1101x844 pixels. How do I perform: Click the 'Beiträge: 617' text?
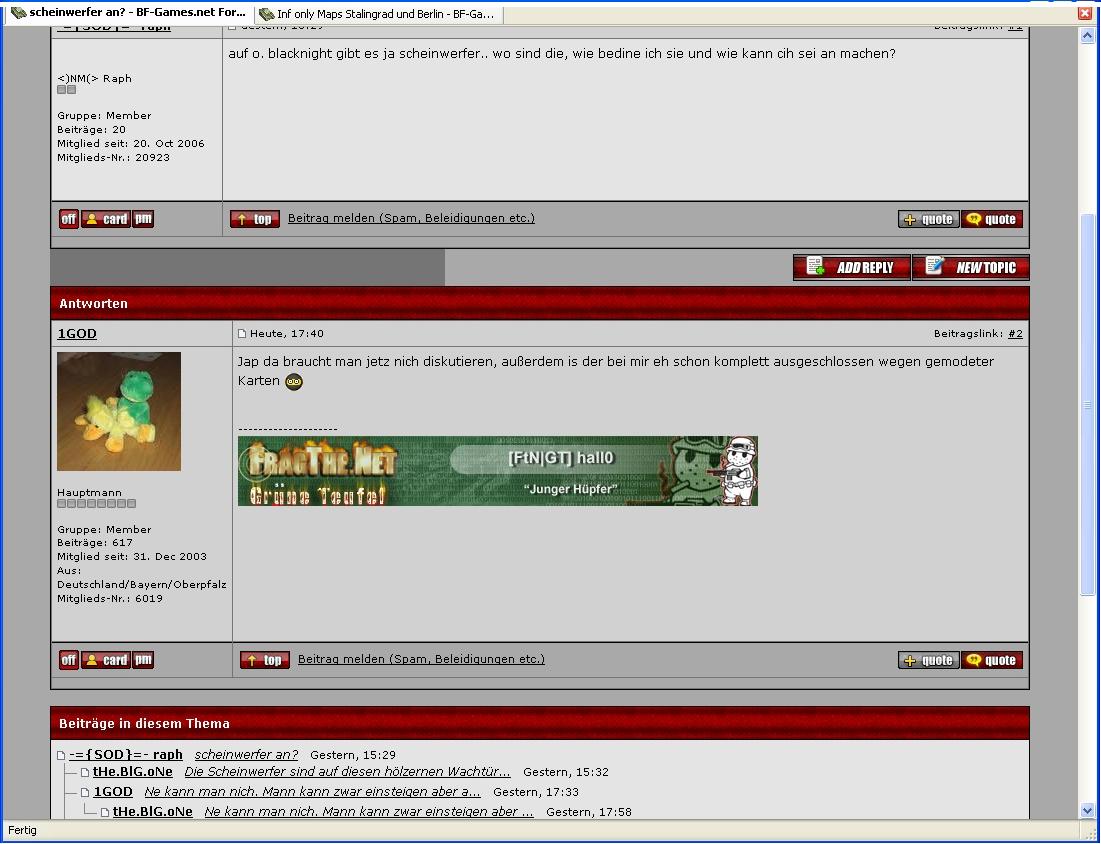pos(95,543)
